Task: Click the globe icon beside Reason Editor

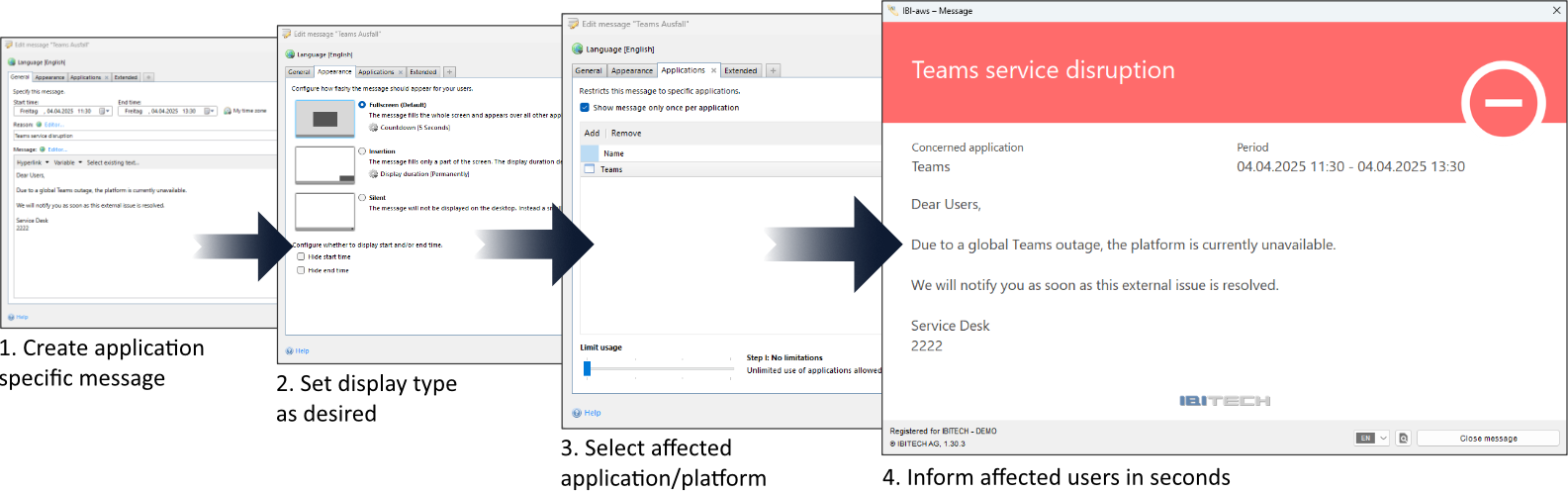Action: click(39, 125)
